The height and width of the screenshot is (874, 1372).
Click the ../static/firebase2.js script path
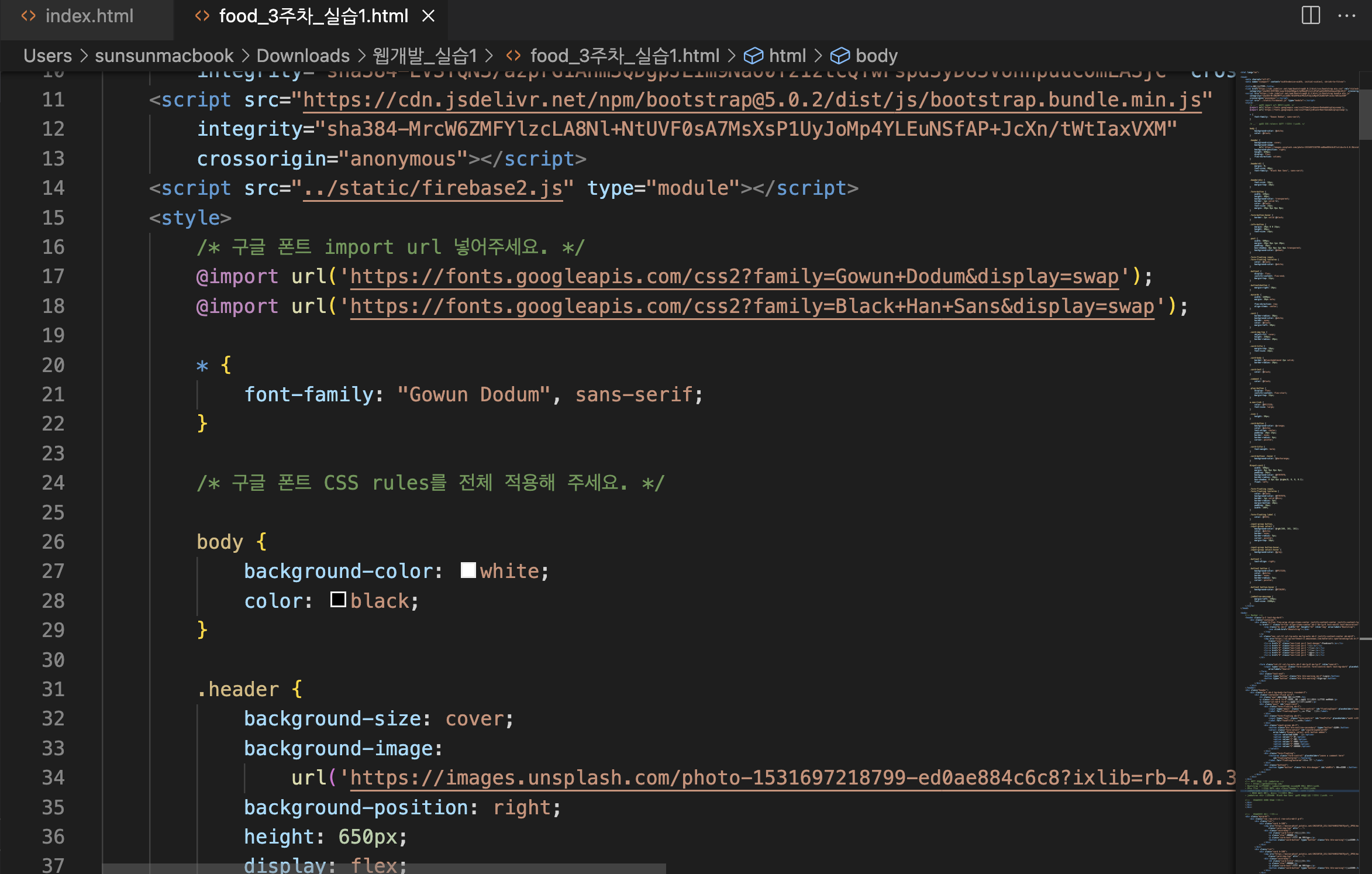(433, 188)
